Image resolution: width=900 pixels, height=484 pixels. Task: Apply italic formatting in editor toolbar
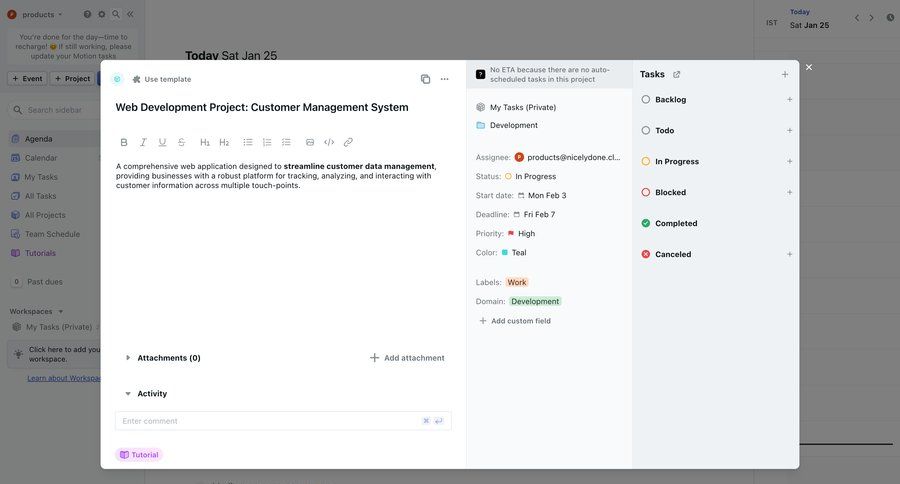click(143, 142)
